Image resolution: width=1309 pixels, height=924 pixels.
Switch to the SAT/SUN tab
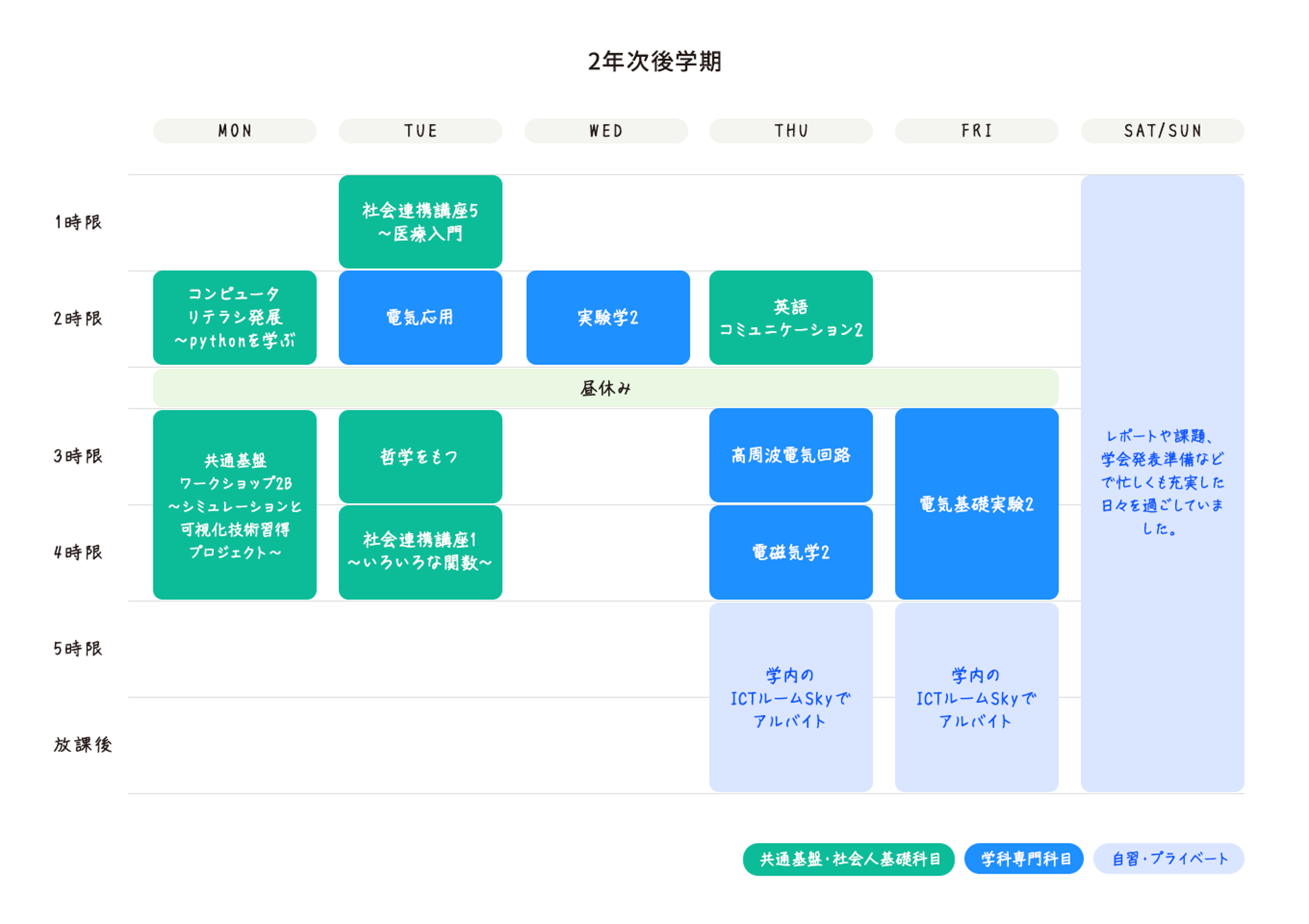pyautogui.click(x=1162, y=130)
